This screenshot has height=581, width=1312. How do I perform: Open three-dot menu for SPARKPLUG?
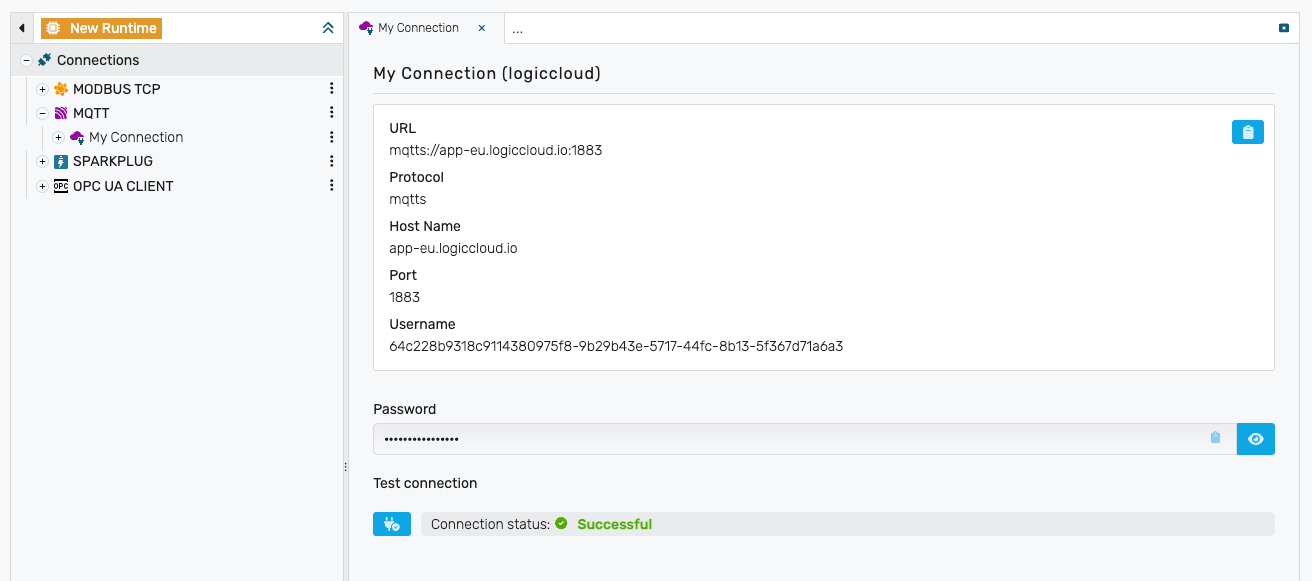pos(332,161)
